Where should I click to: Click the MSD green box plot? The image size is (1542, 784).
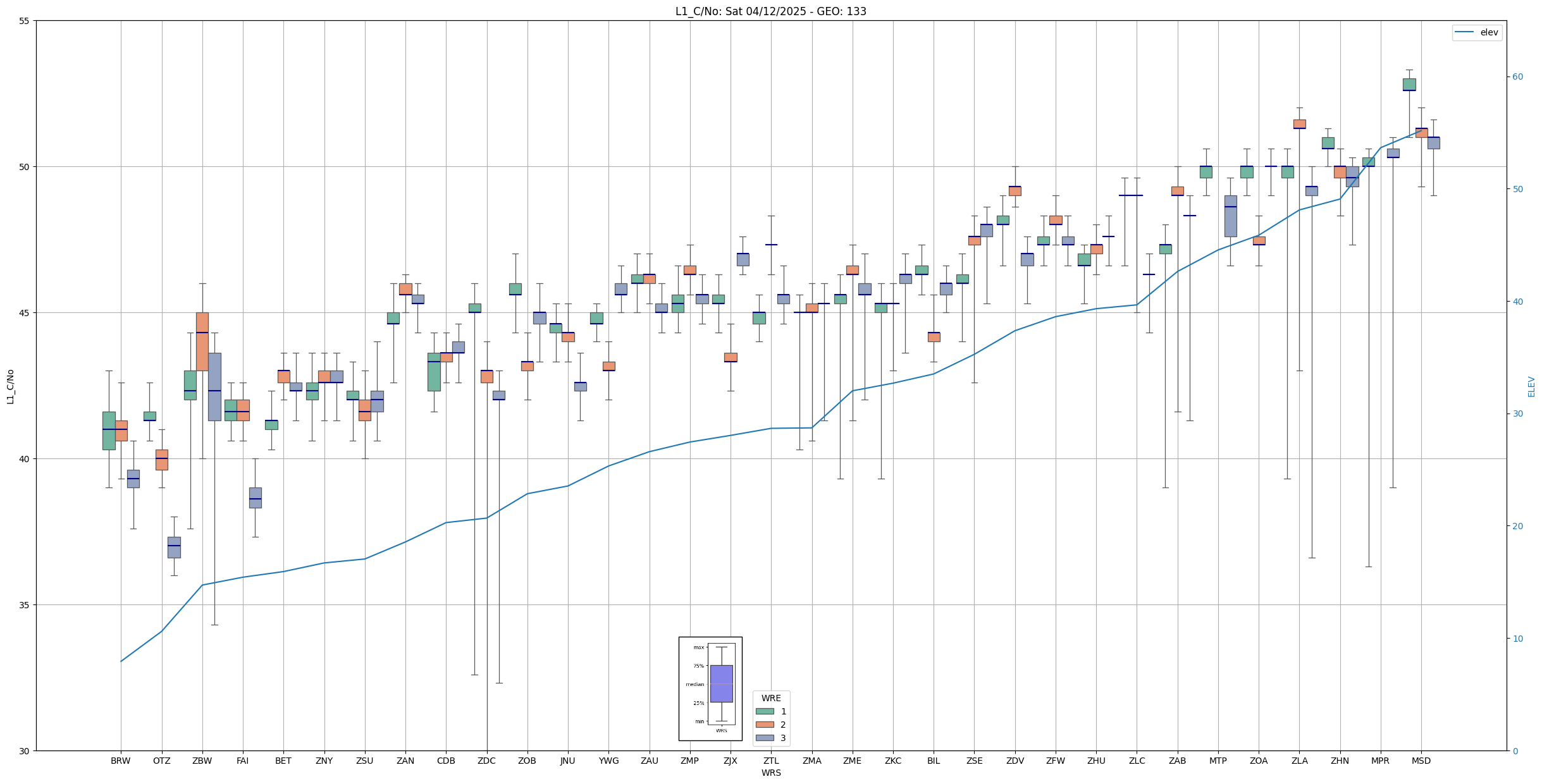[1409, 85]
